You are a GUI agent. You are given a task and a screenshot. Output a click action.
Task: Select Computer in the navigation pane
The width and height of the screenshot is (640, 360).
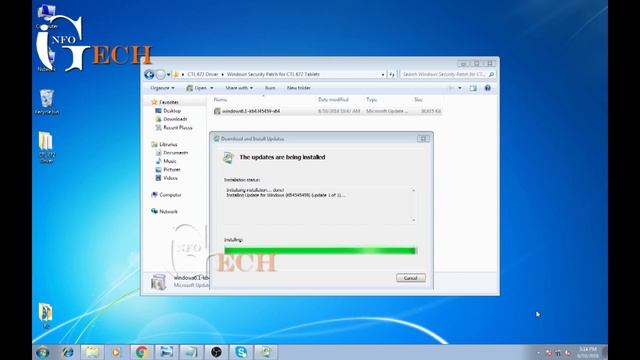point(170,195)
